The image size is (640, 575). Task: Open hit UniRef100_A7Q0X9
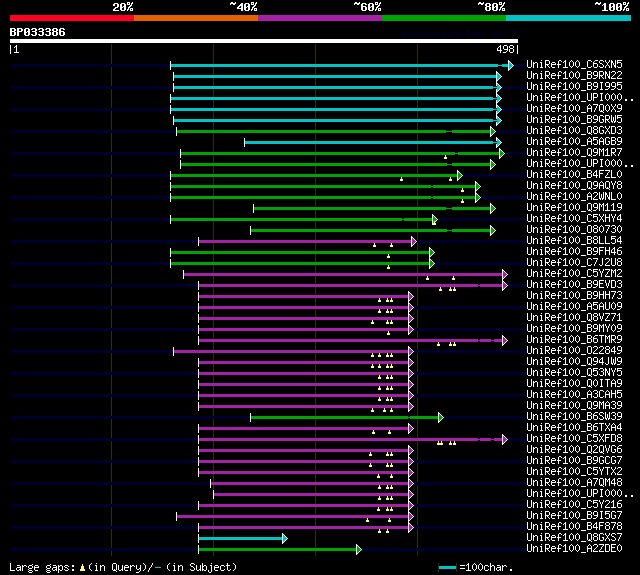tap(574, 108)
